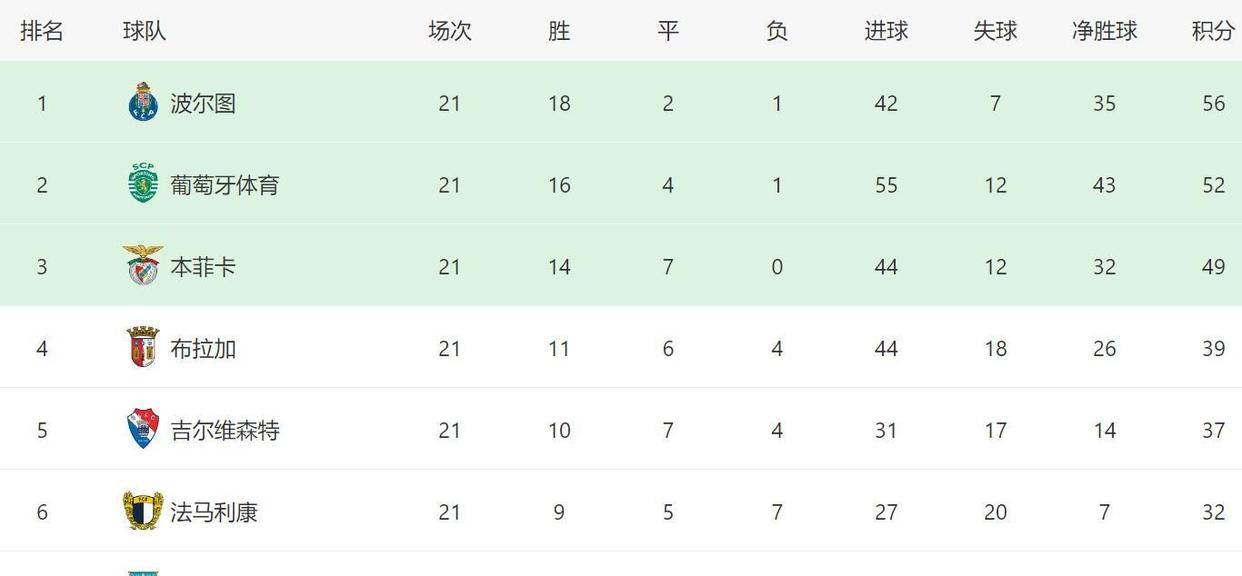Click the 胜 column header
The width and height of the screenshot is (1242, 576).
pos(559,31)
